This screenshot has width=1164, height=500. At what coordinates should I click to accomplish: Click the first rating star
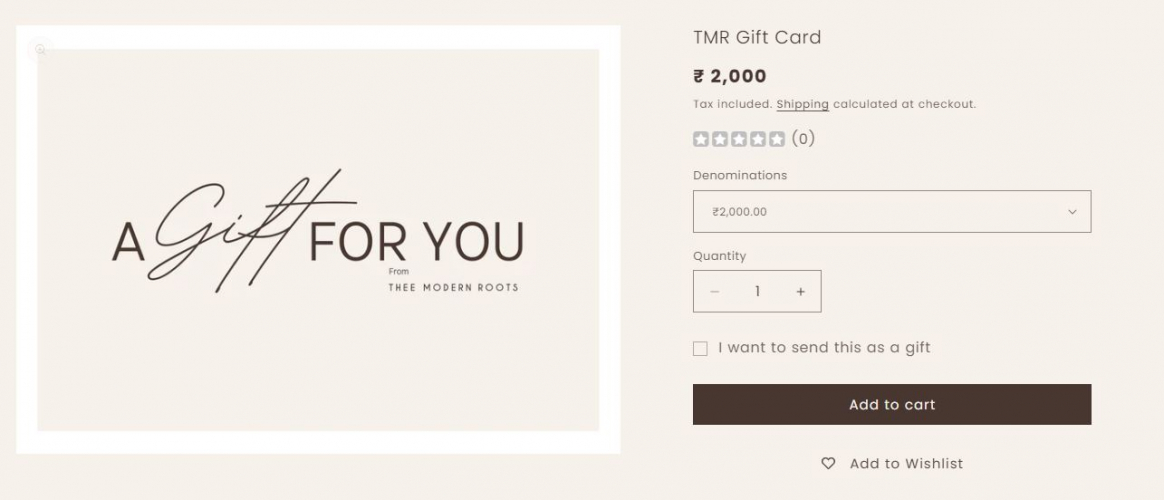point(701,139)
